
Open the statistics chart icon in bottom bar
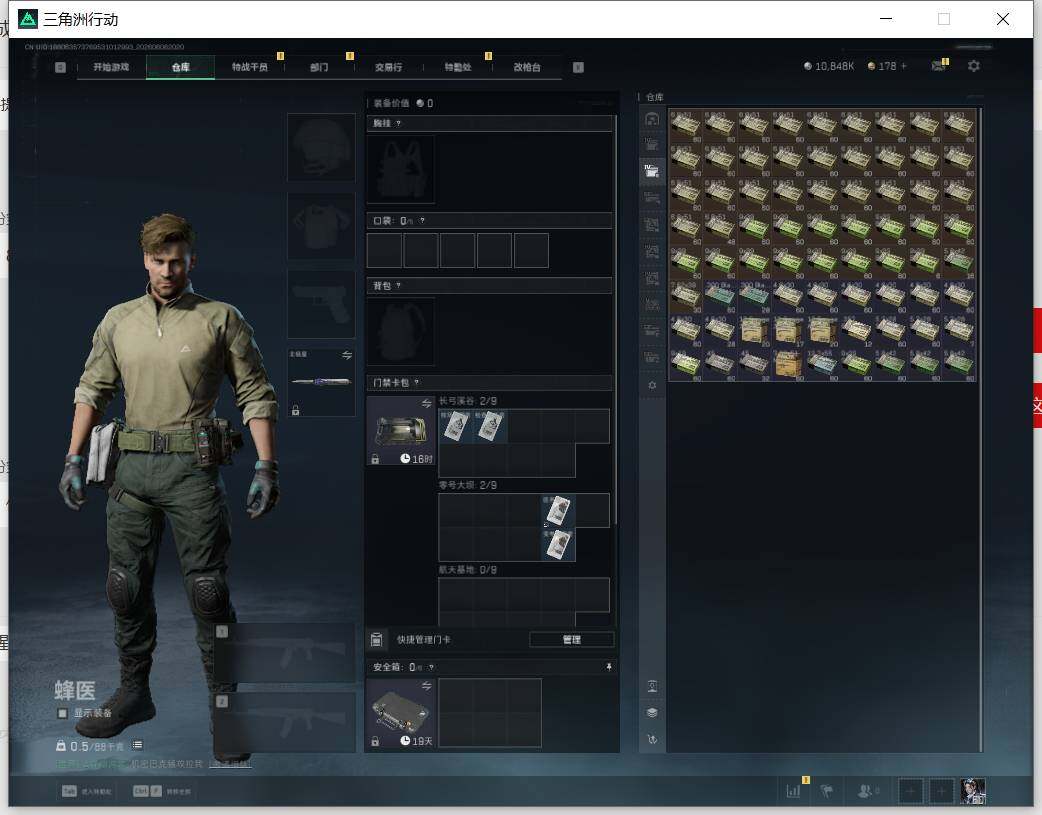(794, 791)
